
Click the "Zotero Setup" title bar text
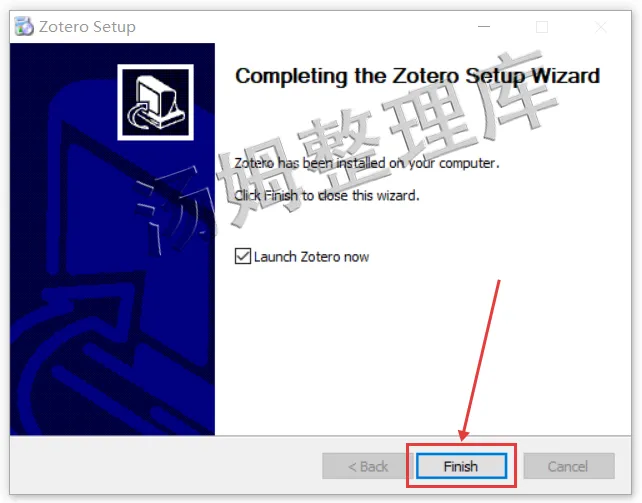[87, 27]
